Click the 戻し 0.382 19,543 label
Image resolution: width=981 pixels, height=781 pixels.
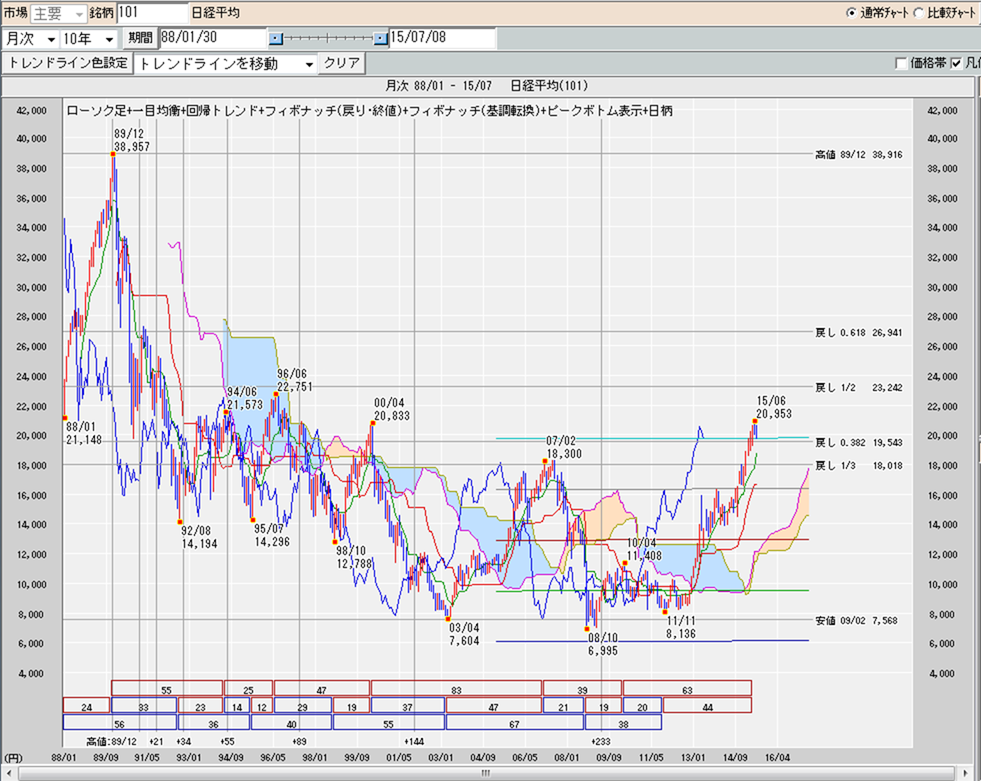click(858, 443)
